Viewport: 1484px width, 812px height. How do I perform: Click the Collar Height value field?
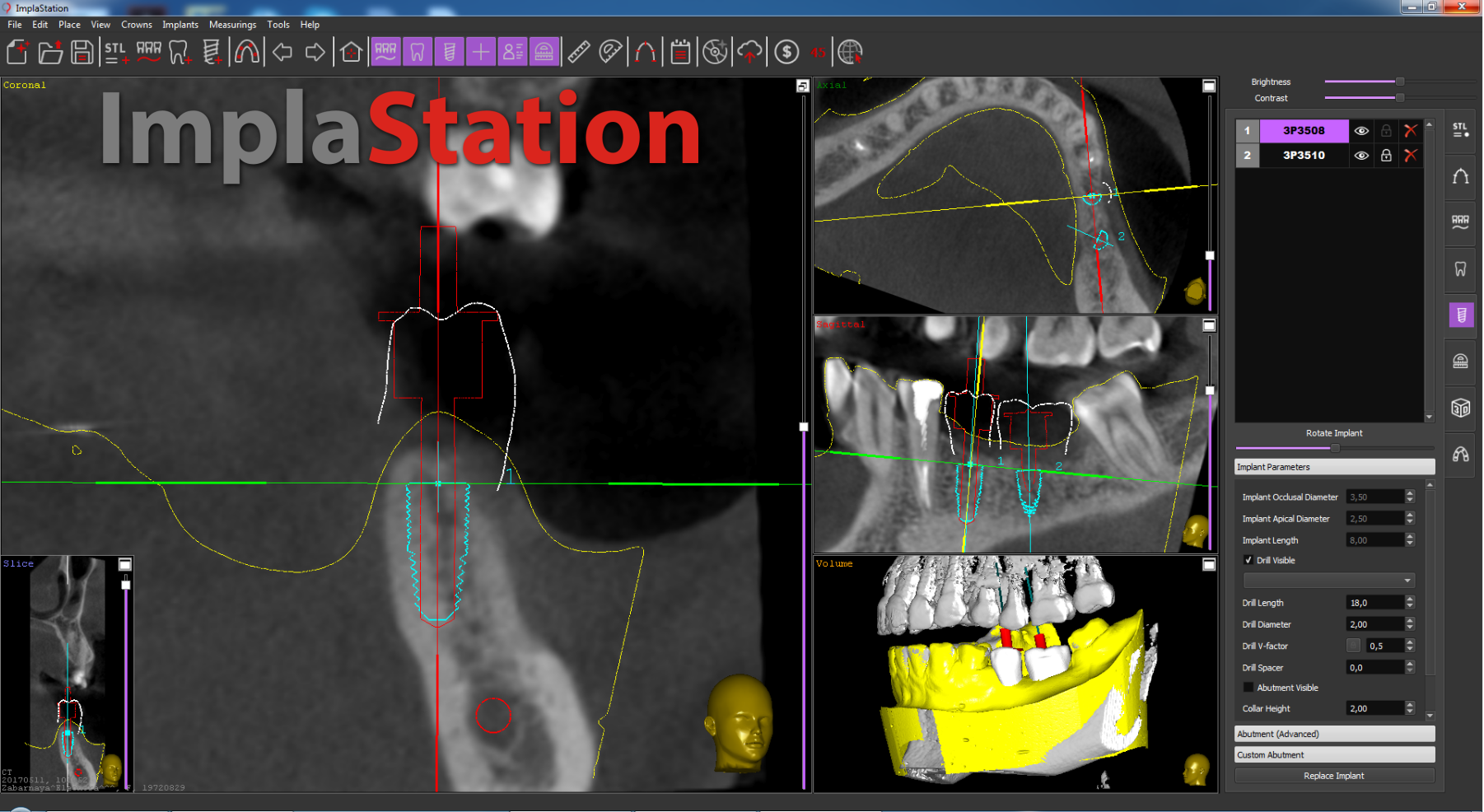1375,708
